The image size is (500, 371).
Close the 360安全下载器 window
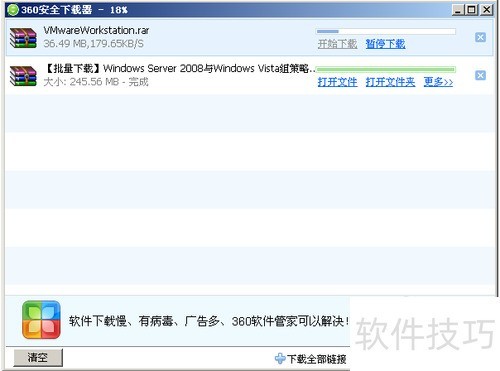pyautogui.click(x=486, y=10)
